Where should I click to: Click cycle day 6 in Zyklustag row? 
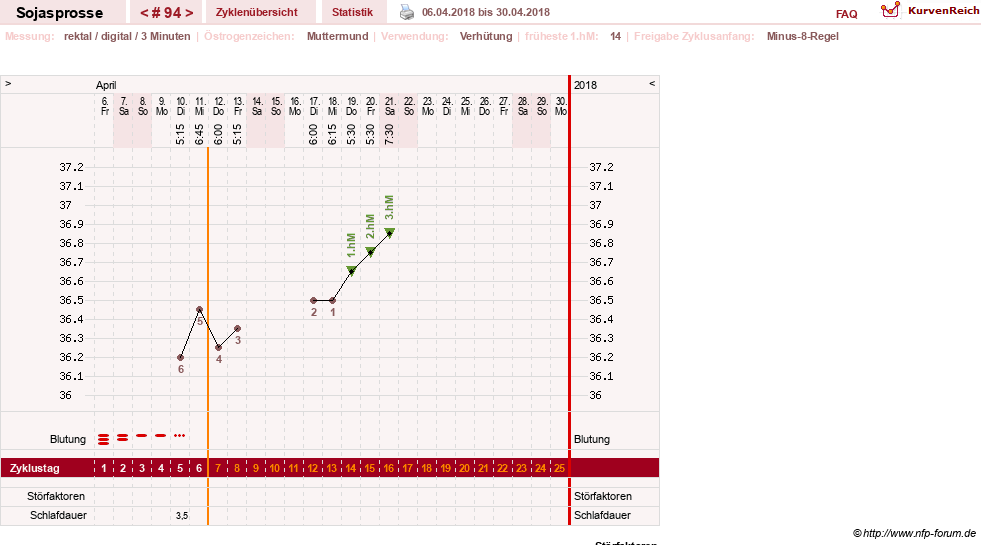[199, 468]
